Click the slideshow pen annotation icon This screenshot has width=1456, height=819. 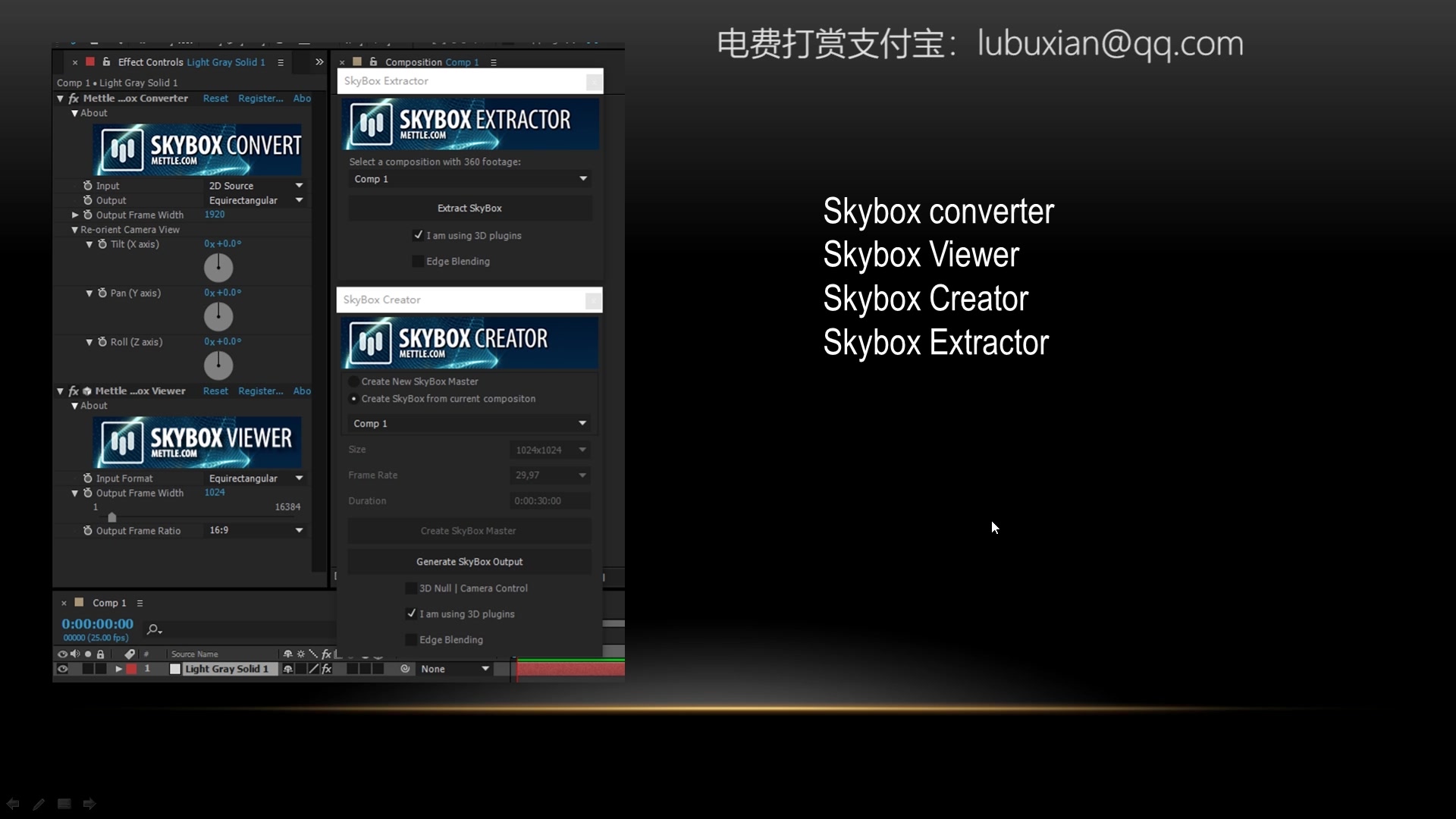click(39, 804)
